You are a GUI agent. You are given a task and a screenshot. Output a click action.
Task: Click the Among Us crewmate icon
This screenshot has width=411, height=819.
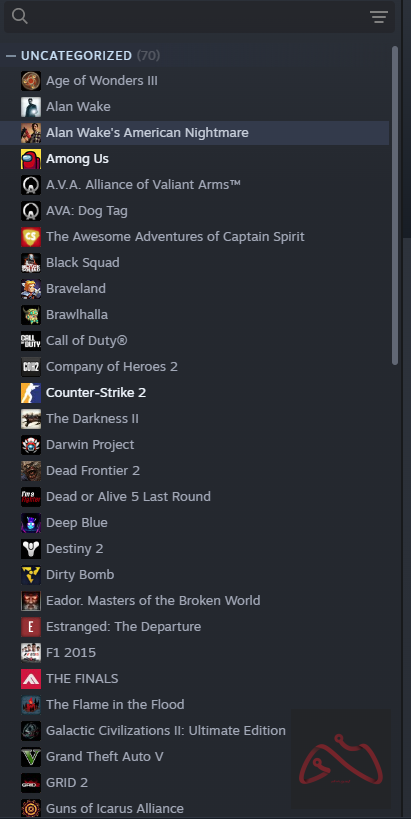click(x=31, y=159)
